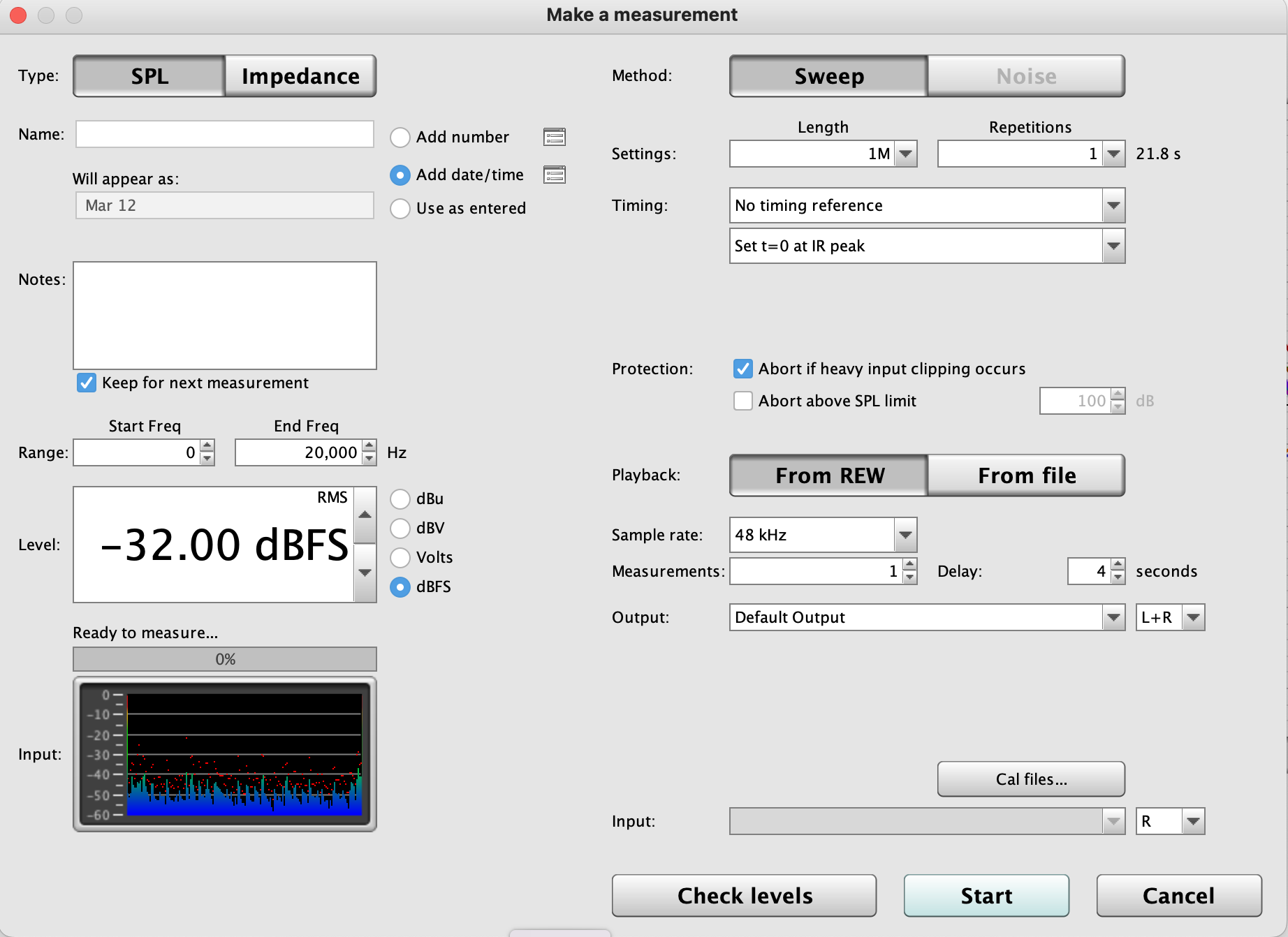Switch playback to From file

(x=1026, y=475)
